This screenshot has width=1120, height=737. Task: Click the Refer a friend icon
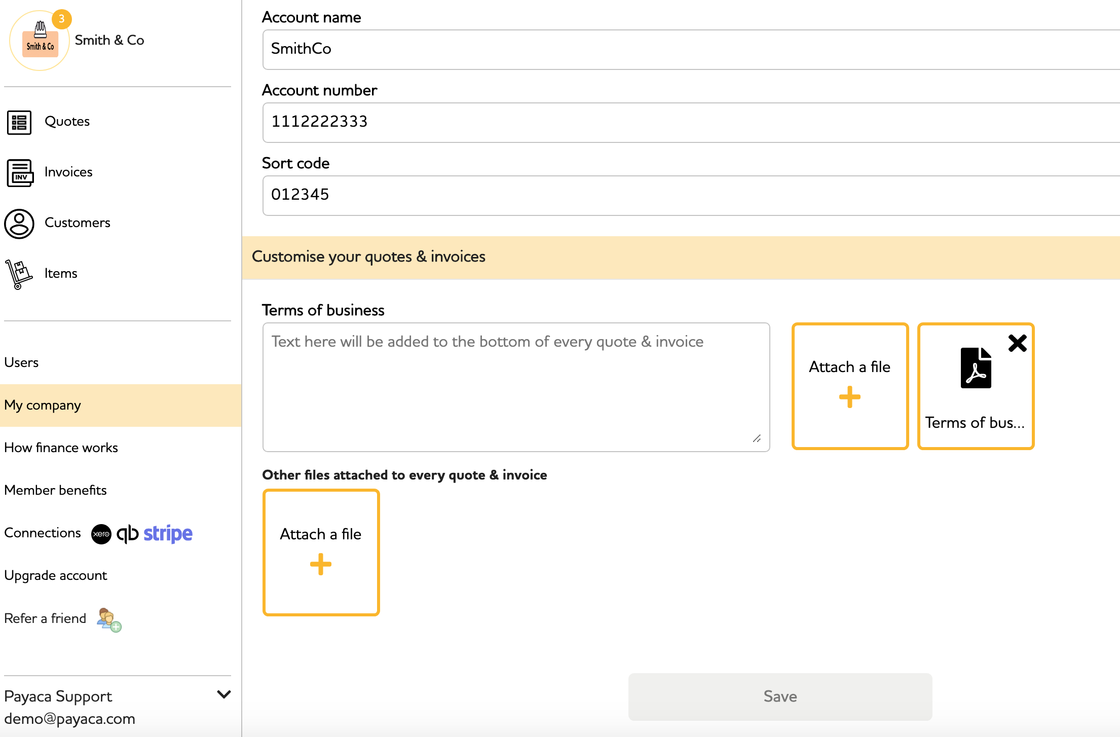pyautogui.click(x=109, y=620)
